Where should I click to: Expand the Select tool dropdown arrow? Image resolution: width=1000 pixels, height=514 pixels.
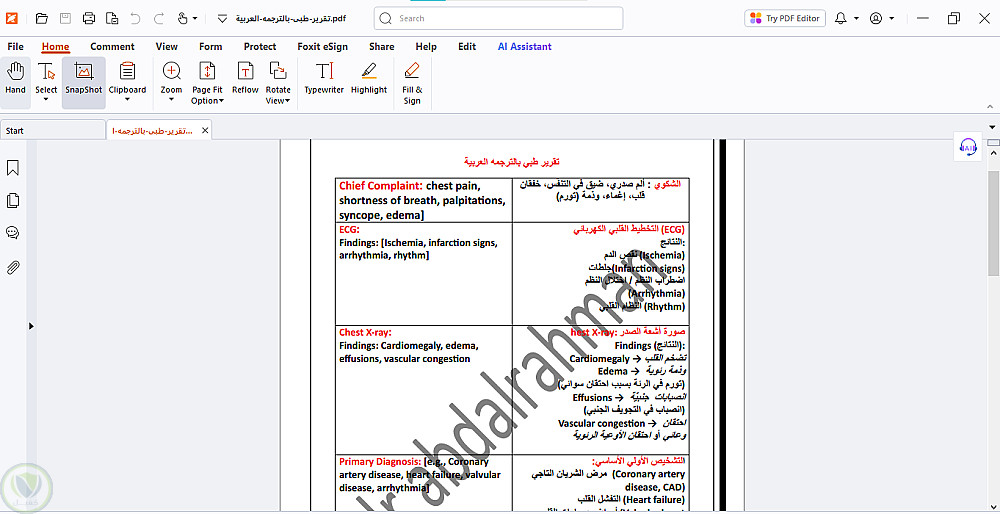tap(46, 99)
